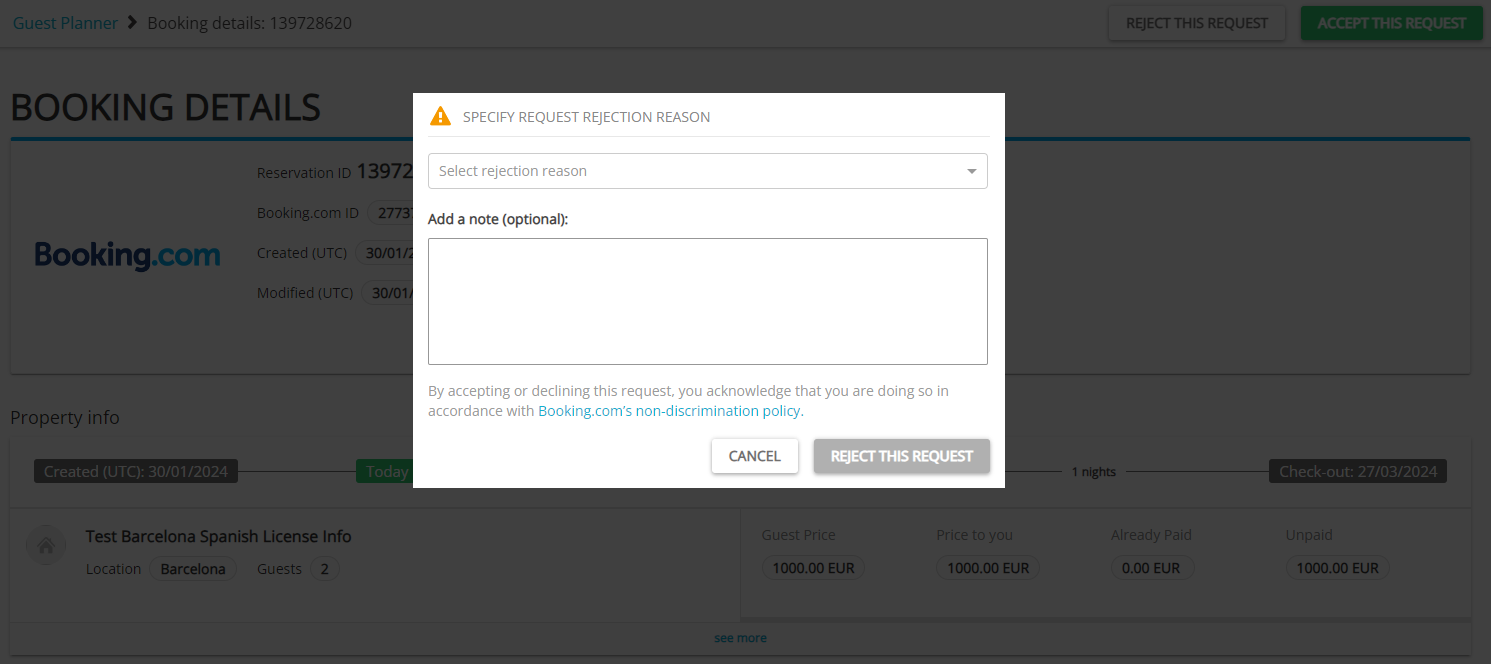The height and width of the screenshot is (664, 1491).
Task: Click the Unpaid 1000.00 EUR value
Action: coord(1337,568)
